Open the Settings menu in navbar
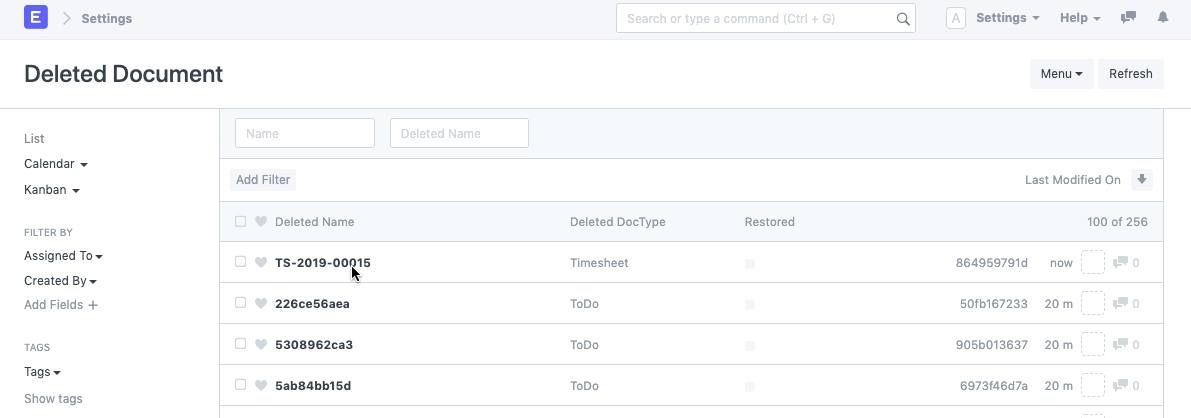The image size is (1191, 418). pyautogui.click(x=1007, y=18)
